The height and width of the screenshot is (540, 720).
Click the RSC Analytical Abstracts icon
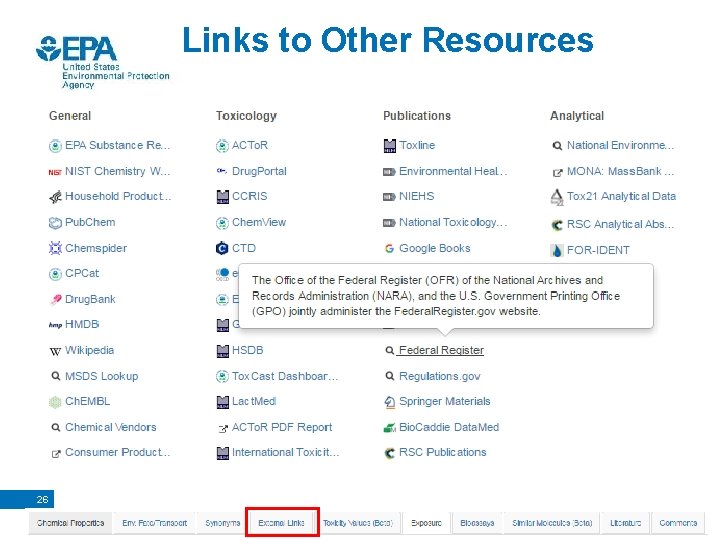click(x=557, y=225)
